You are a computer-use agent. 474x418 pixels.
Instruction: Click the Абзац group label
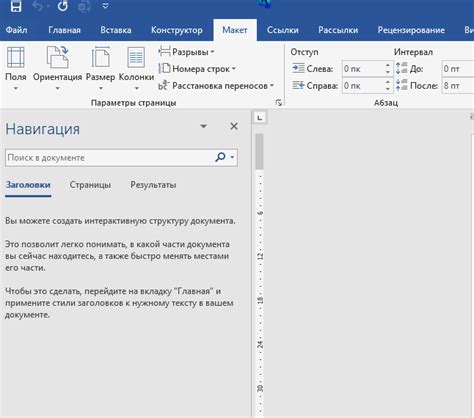(386, 103)
